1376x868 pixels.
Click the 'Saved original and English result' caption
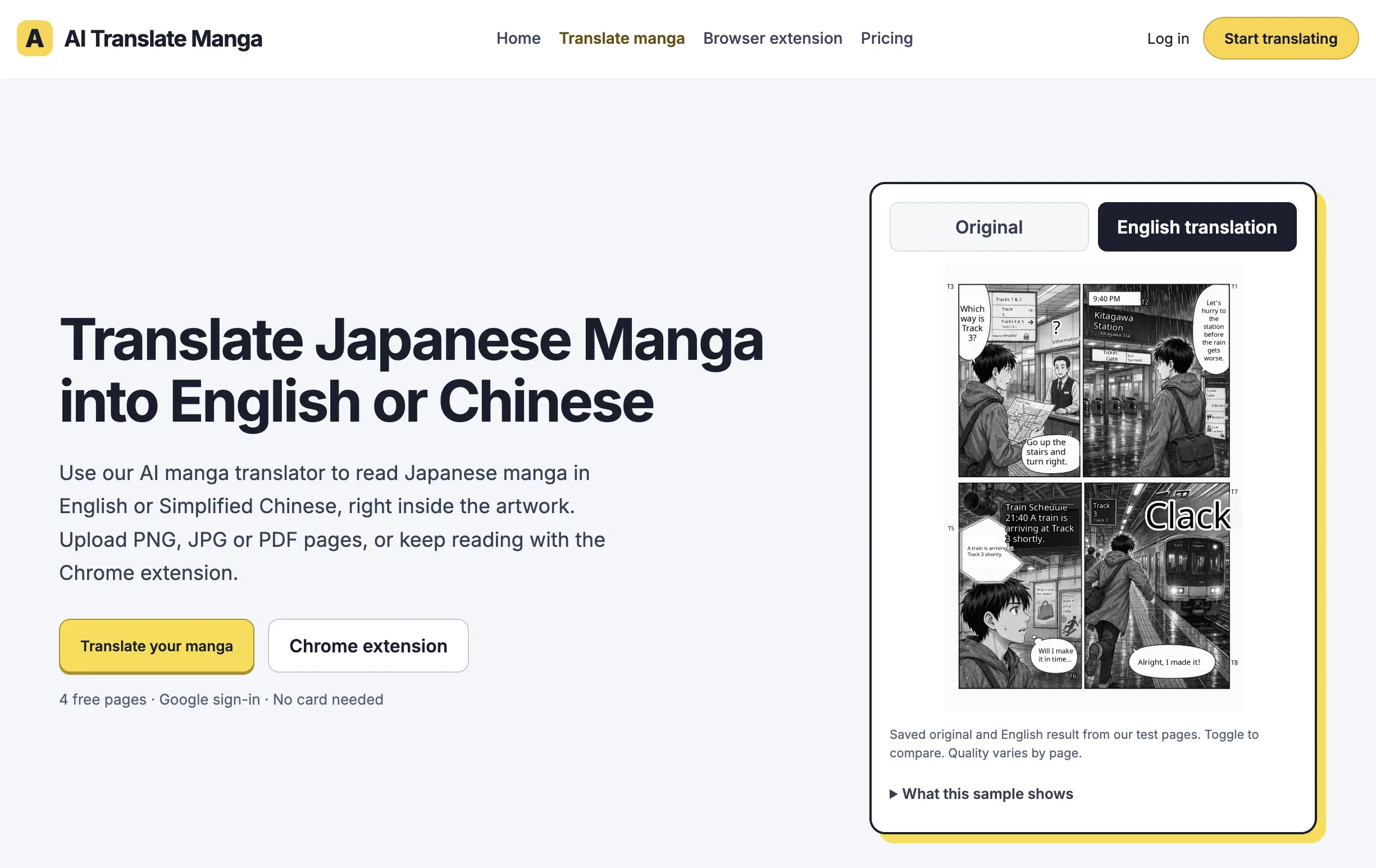click(1074, 743)
